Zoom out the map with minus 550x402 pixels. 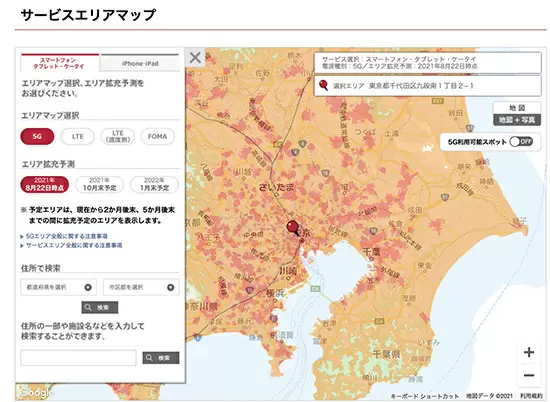tap(529, 376)
